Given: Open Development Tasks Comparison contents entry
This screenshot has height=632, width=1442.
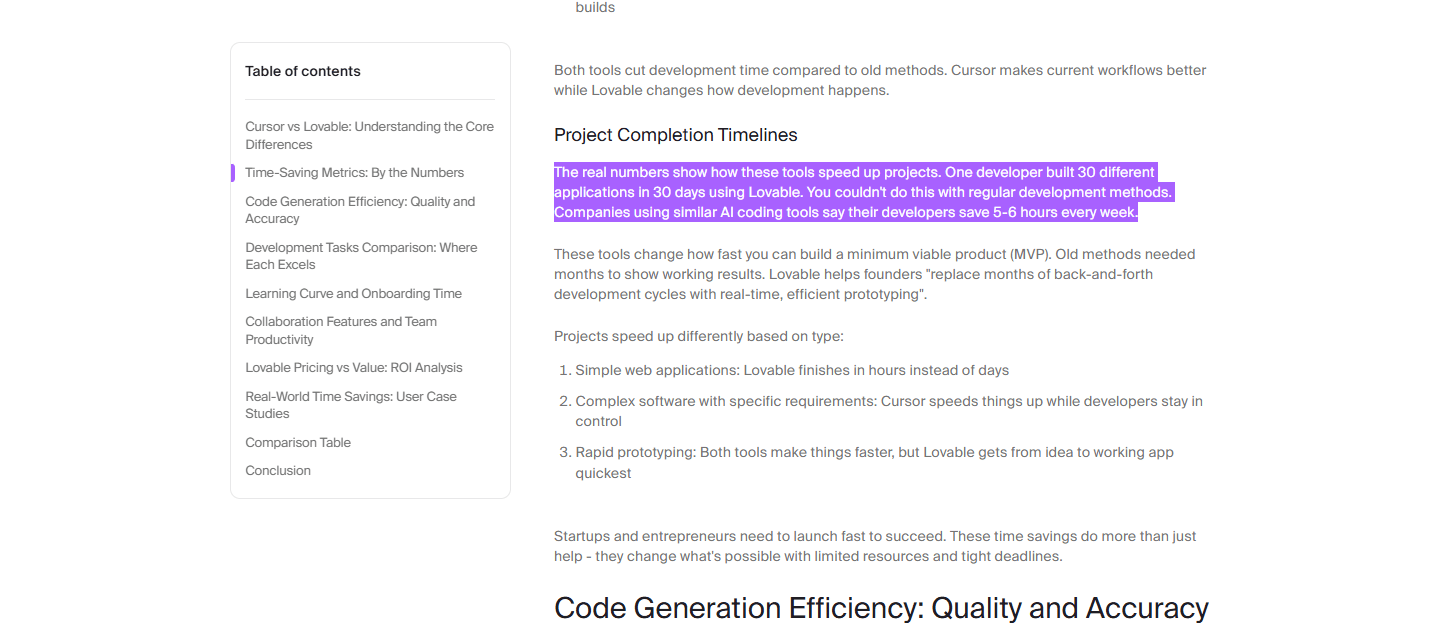Looking at the screenshot, I should (361, 256).
